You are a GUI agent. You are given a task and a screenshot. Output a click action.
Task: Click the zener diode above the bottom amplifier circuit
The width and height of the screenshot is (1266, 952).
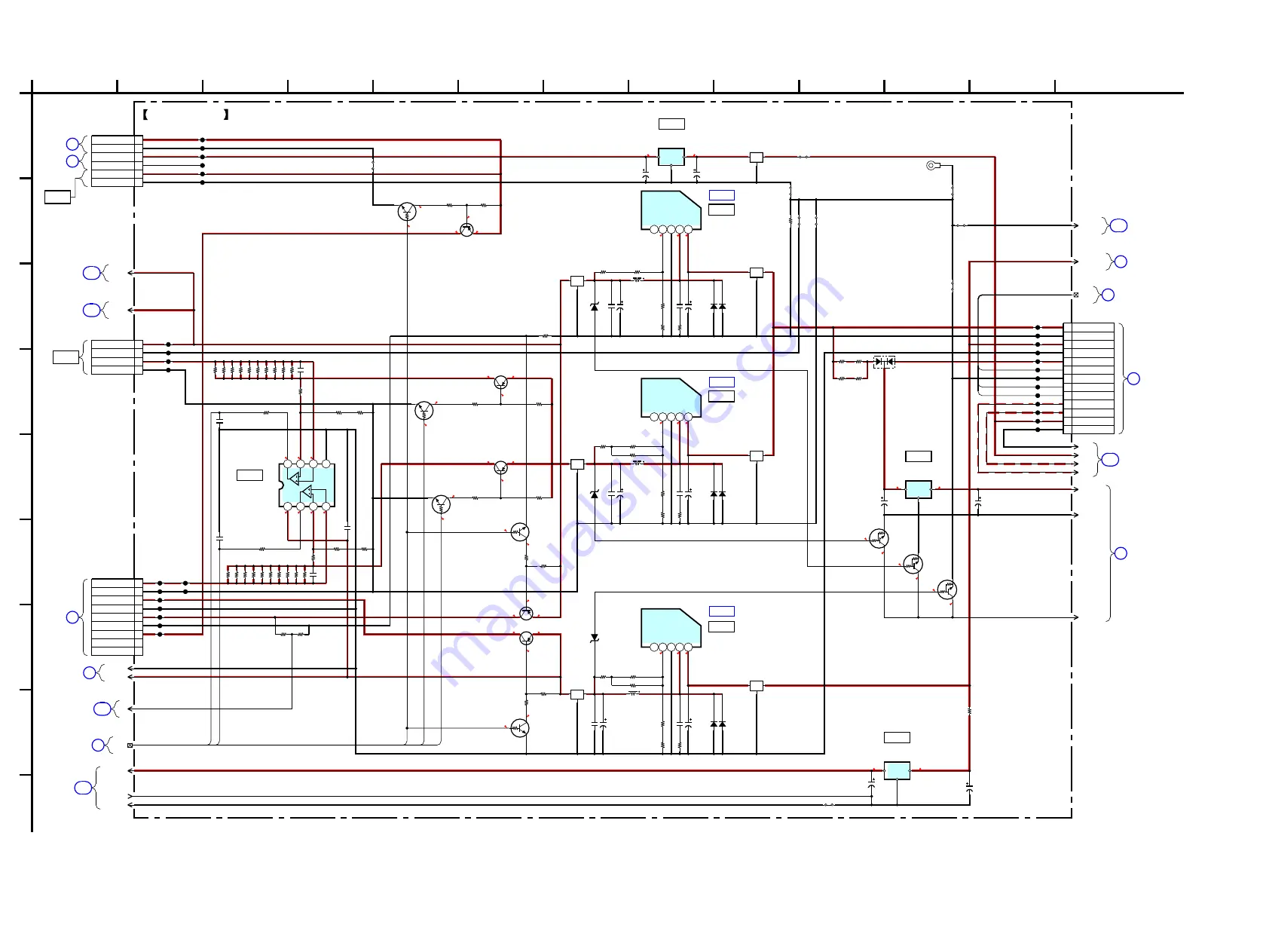point(594,638)
